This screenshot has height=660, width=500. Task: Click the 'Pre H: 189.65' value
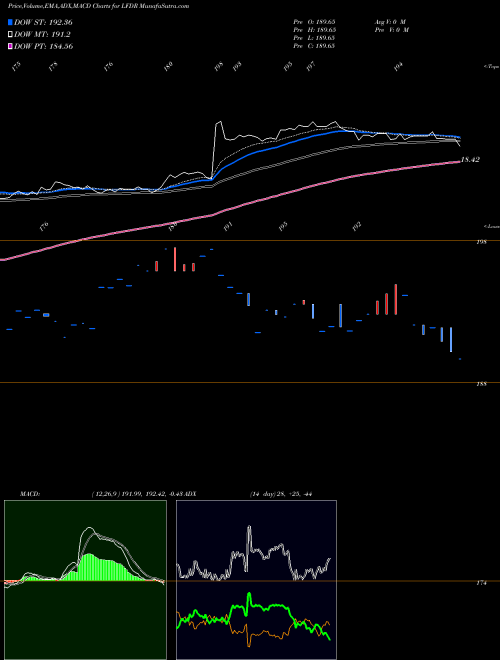(x=314, y=30)
